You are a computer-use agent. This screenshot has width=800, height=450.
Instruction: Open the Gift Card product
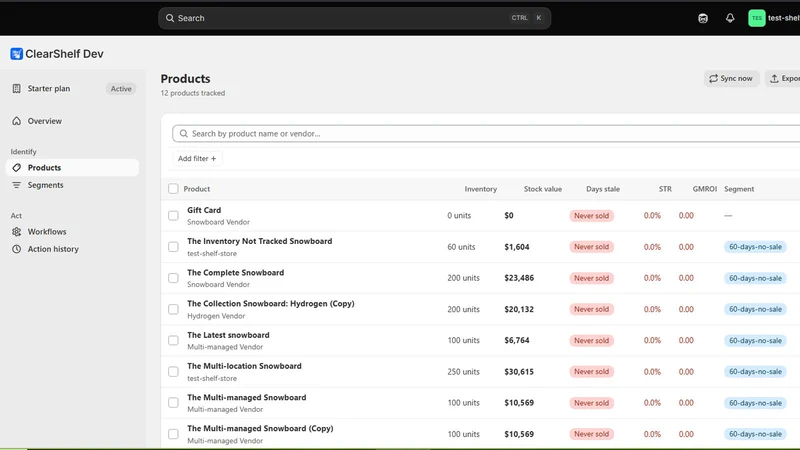(x=204, y=210)
